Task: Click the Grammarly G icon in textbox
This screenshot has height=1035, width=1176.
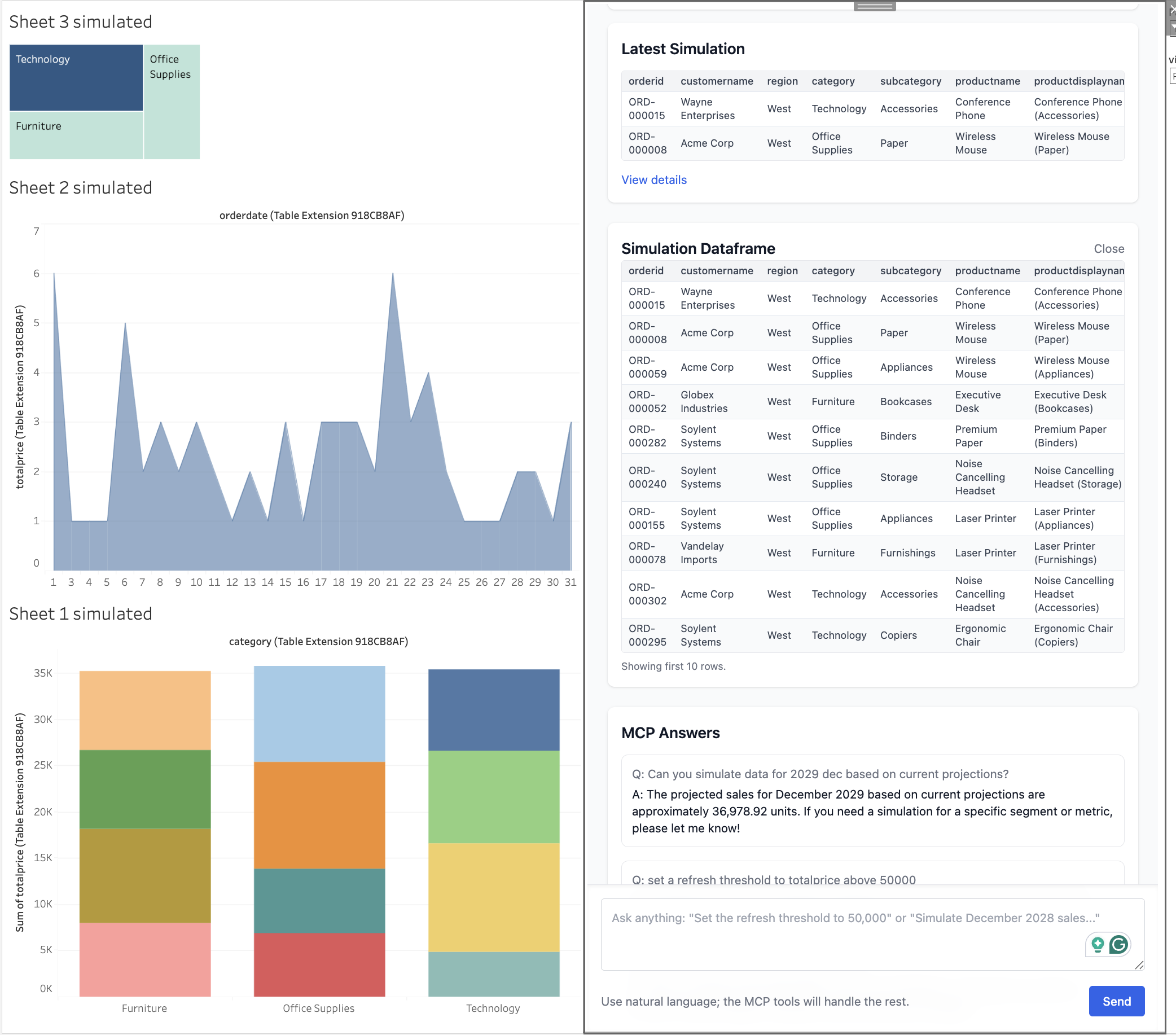Action: 1118,944
